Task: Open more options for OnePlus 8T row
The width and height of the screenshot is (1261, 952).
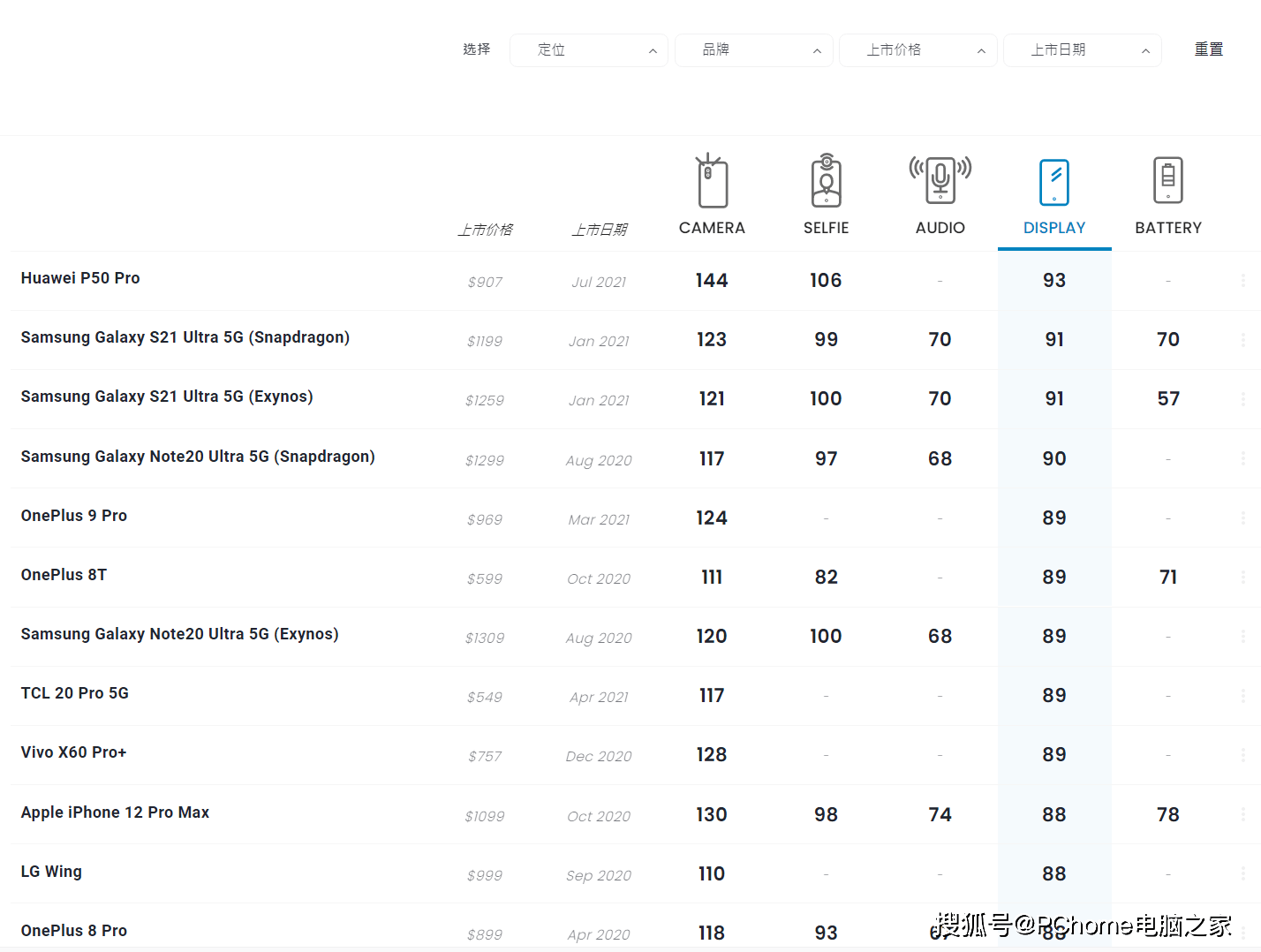Action: click(x=1242, y=577)
